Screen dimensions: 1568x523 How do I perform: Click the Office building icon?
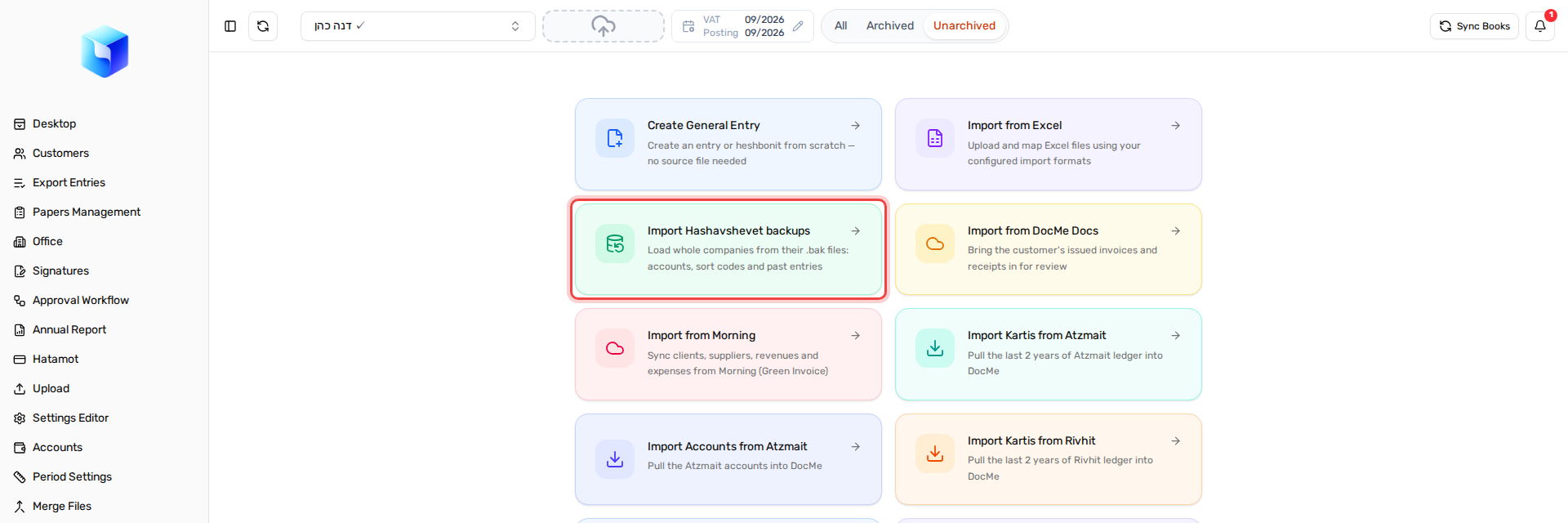coord(20,242)
